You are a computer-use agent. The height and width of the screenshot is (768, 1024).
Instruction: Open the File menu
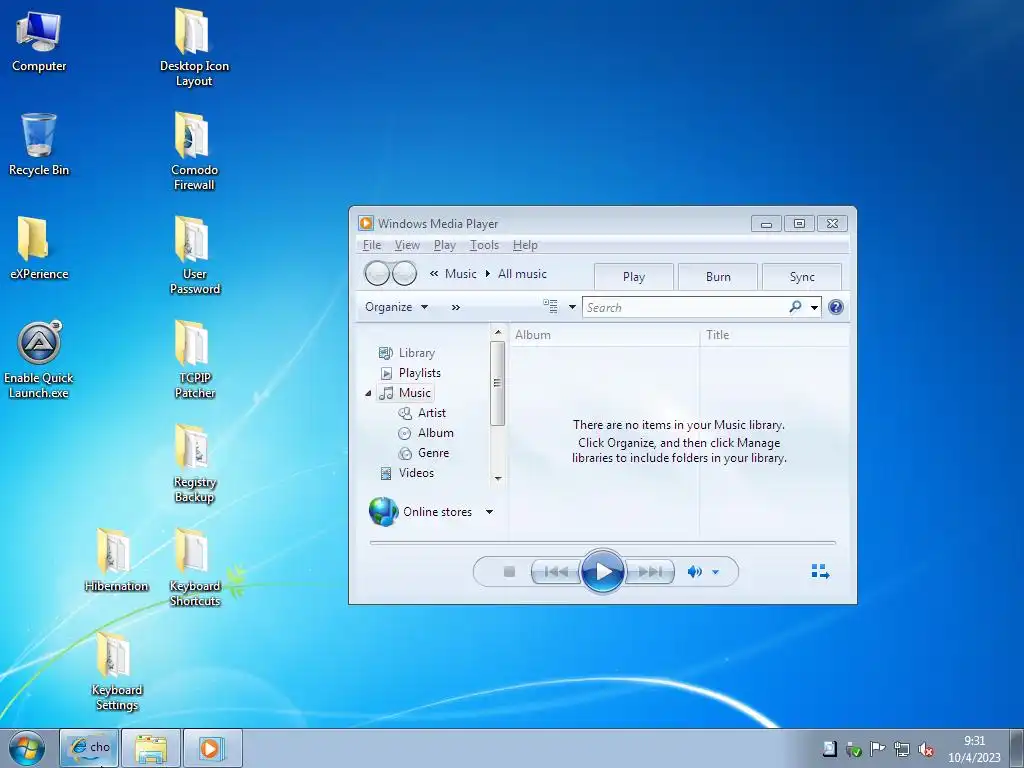point(372,245)
